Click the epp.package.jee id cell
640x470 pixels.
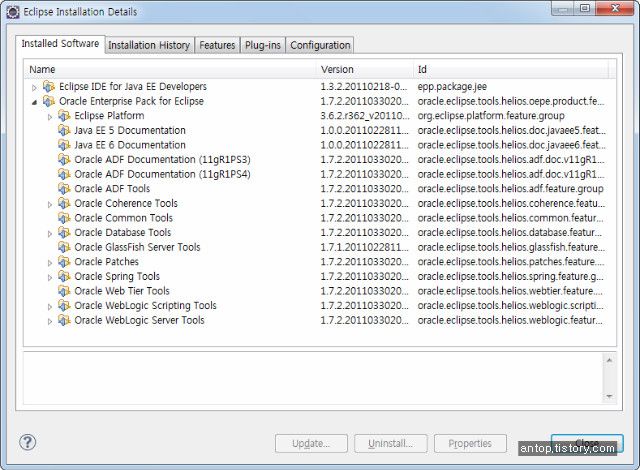(x=452, y=86)
